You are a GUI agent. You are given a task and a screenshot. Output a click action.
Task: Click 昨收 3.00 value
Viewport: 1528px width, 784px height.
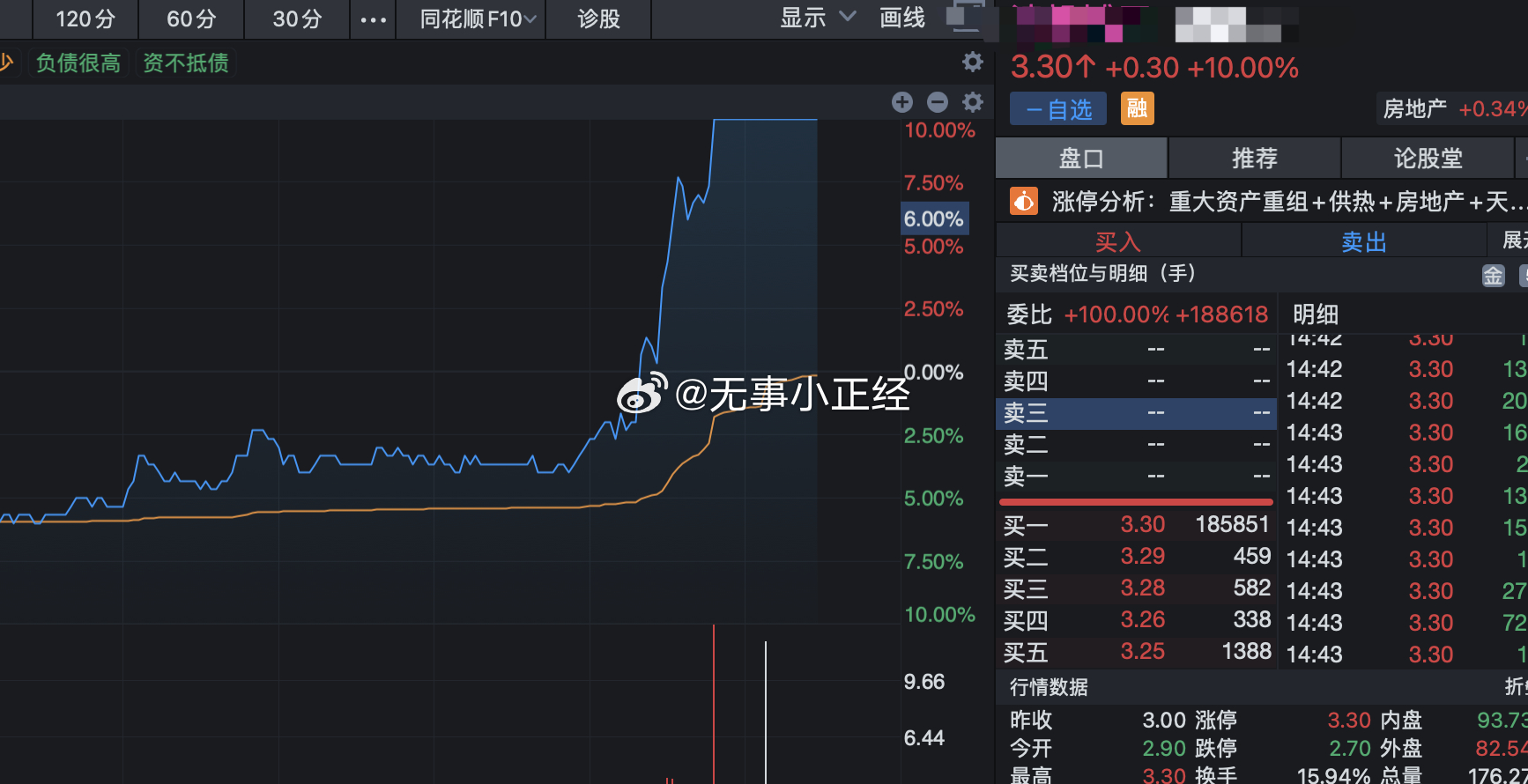point(1164,720)
